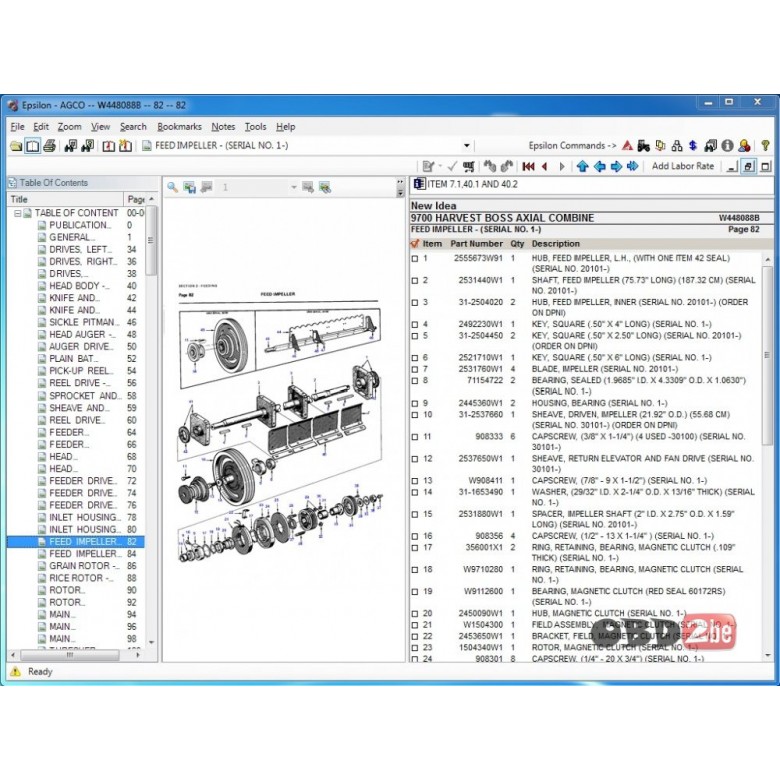The image size is (780, 780).
Task: Click the user with red badge icon
Action: 744,146
